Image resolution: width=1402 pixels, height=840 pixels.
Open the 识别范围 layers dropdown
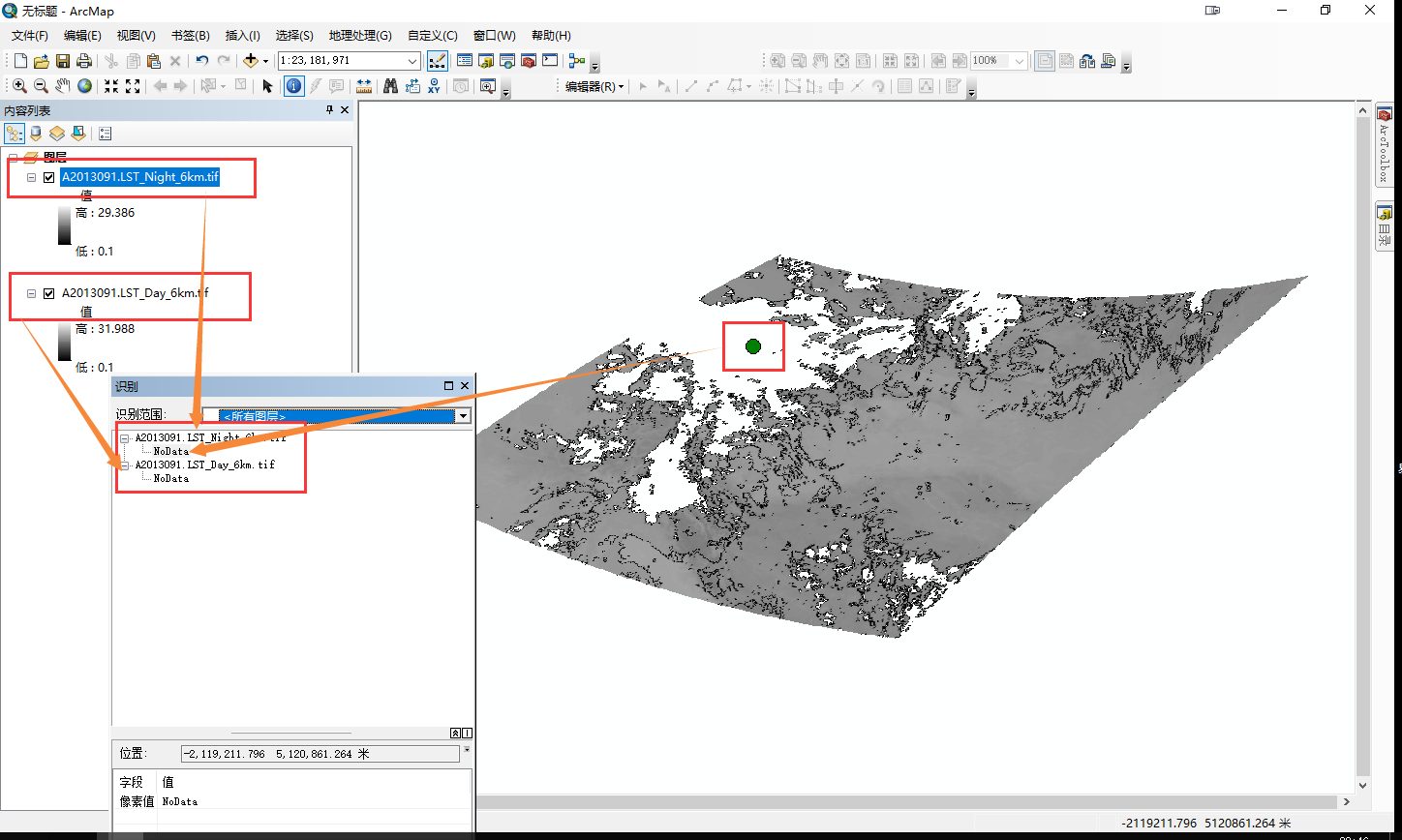pyautogui.click(x=463, y=415)
